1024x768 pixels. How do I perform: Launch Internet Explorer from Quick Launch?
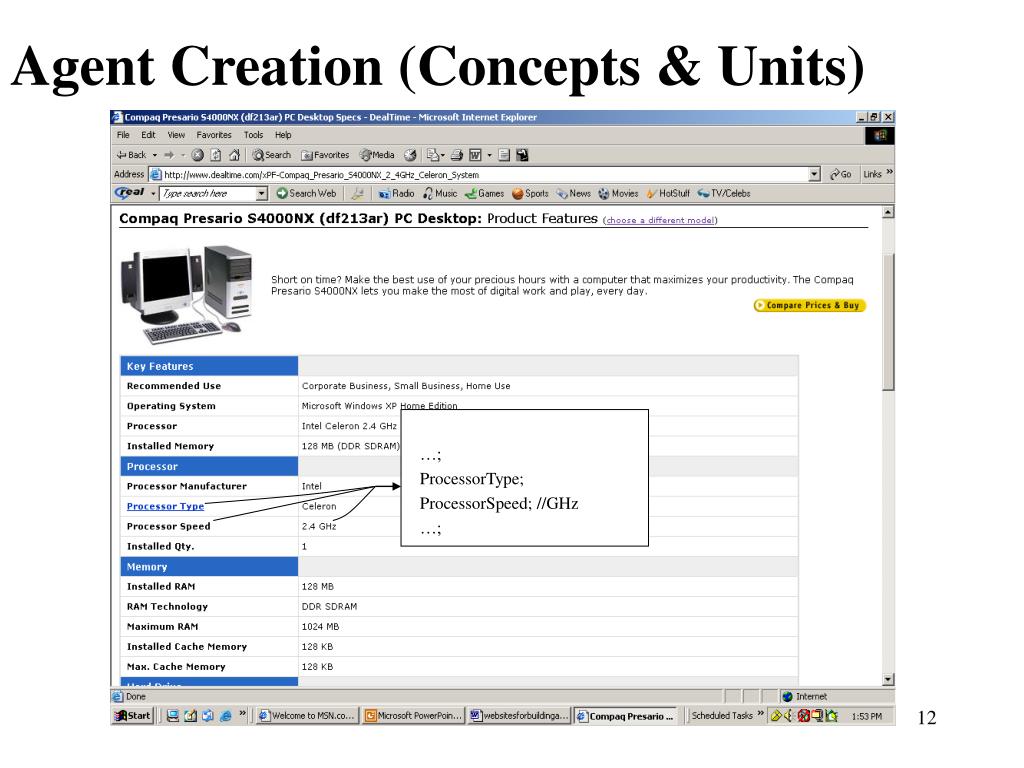point(225,716)
